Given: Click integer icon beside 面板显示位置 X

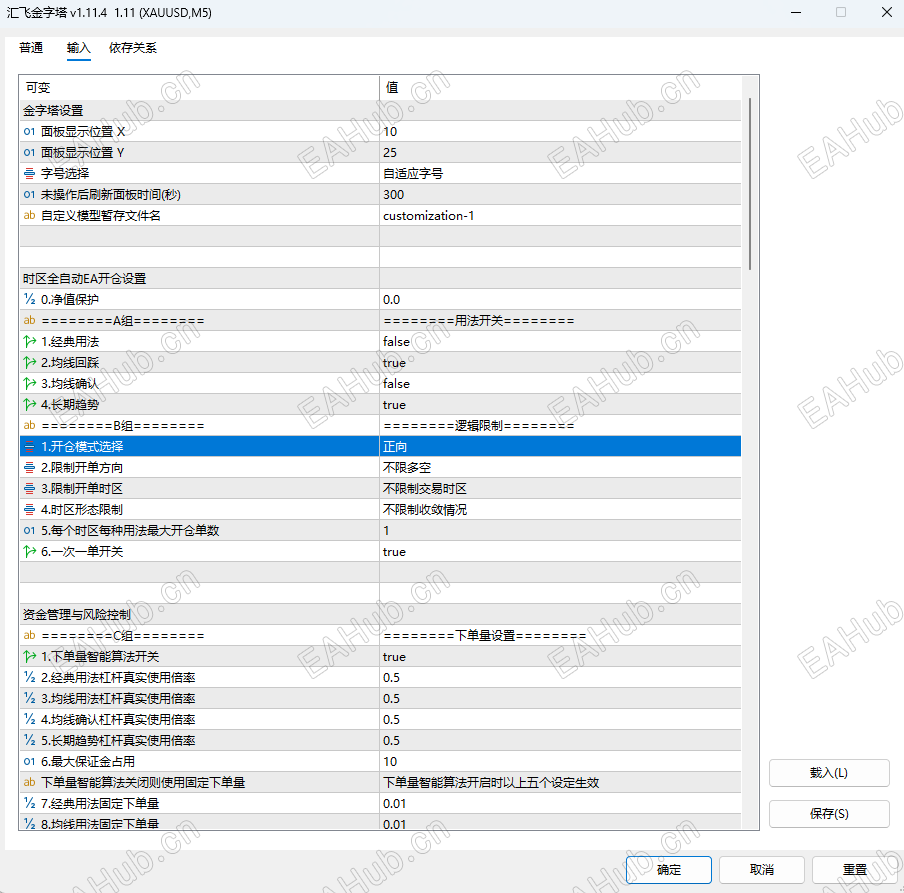Looking at the screenshot, I should [x=29, y=131].
